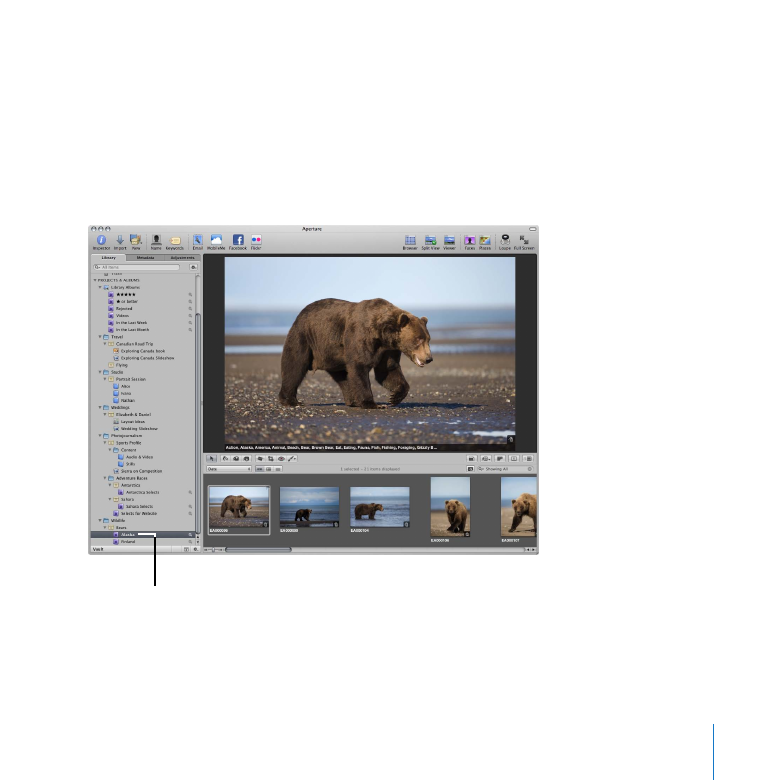780x780 pixels.
Task: Collapse the Weddings folder triangle
Action: click(100, 407)
